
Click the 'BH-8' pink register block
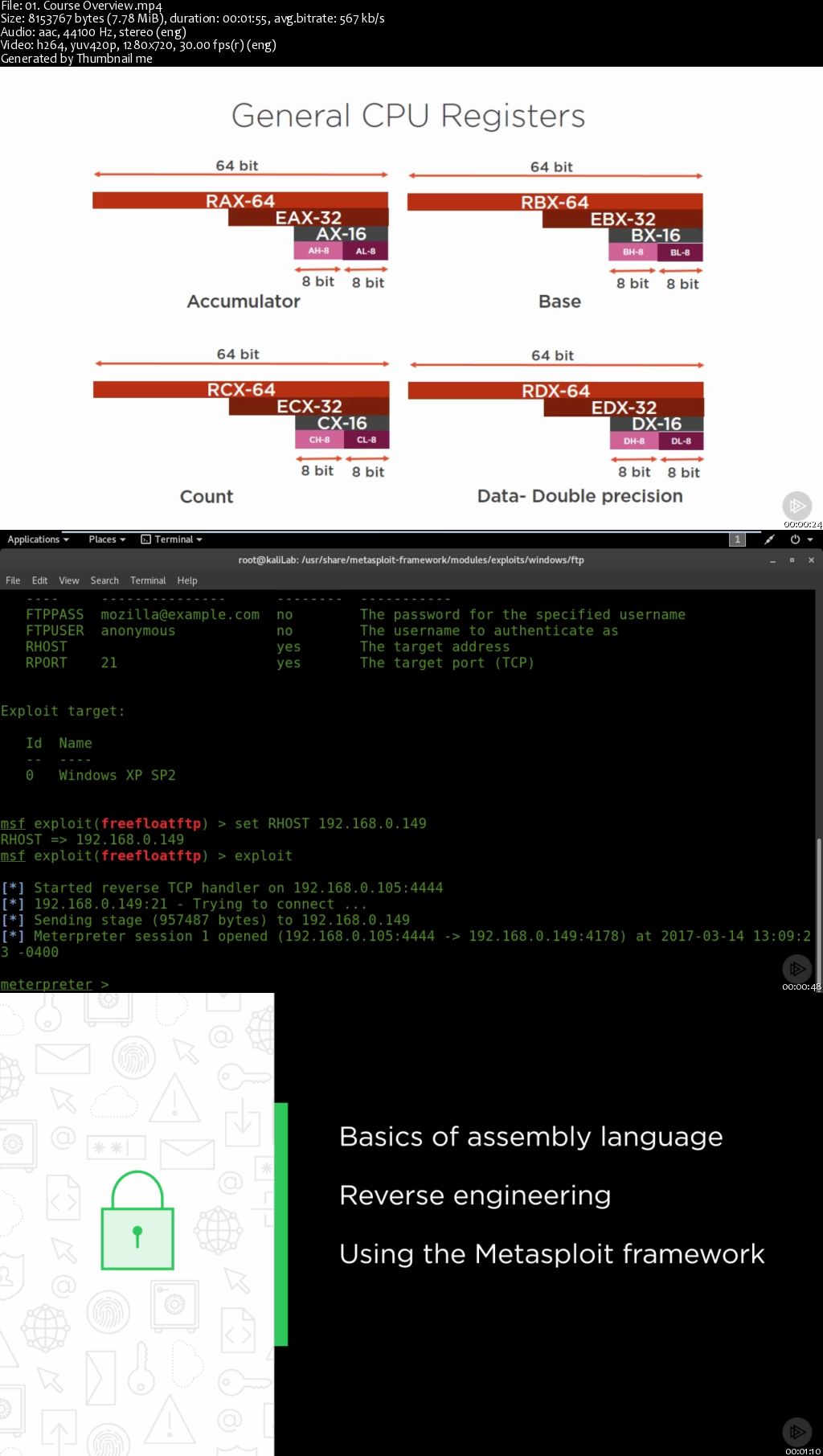(x=633, y=252)
